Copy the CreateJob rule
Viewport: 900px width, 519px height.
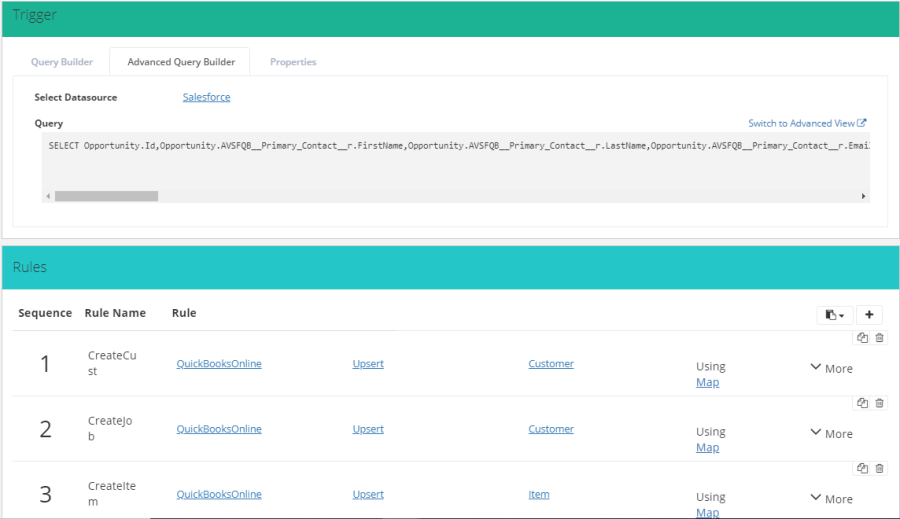pyautogui.click(x=862, y=403)
